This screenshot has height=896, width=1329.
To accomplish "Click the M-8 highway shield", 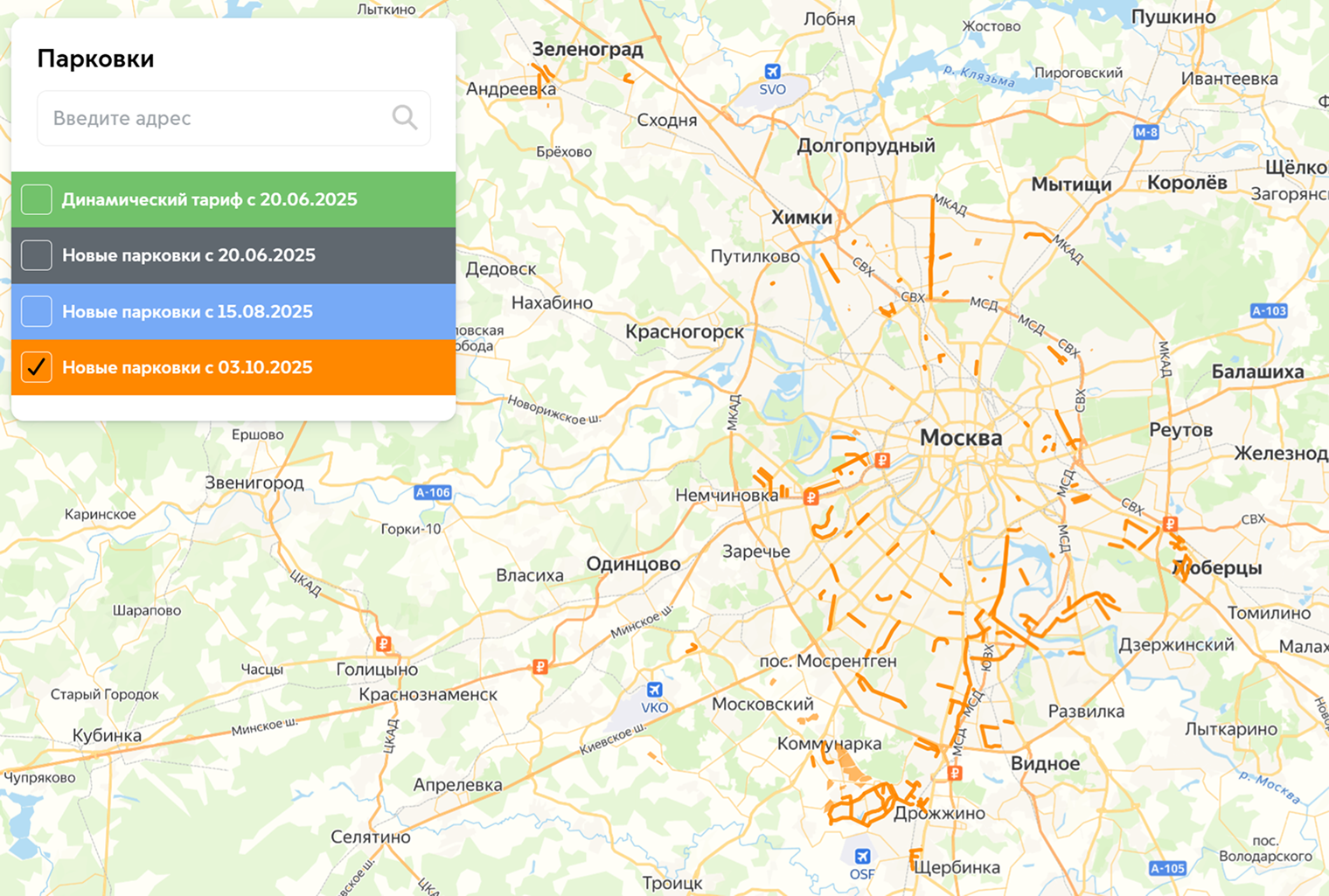I will (x=1145, y=133).
